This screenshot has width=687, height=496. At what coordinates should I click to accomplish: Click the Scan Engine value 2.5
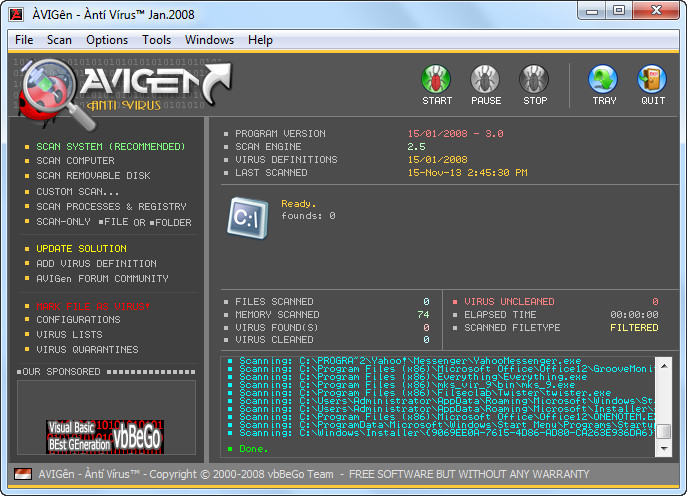coord(416,147)
